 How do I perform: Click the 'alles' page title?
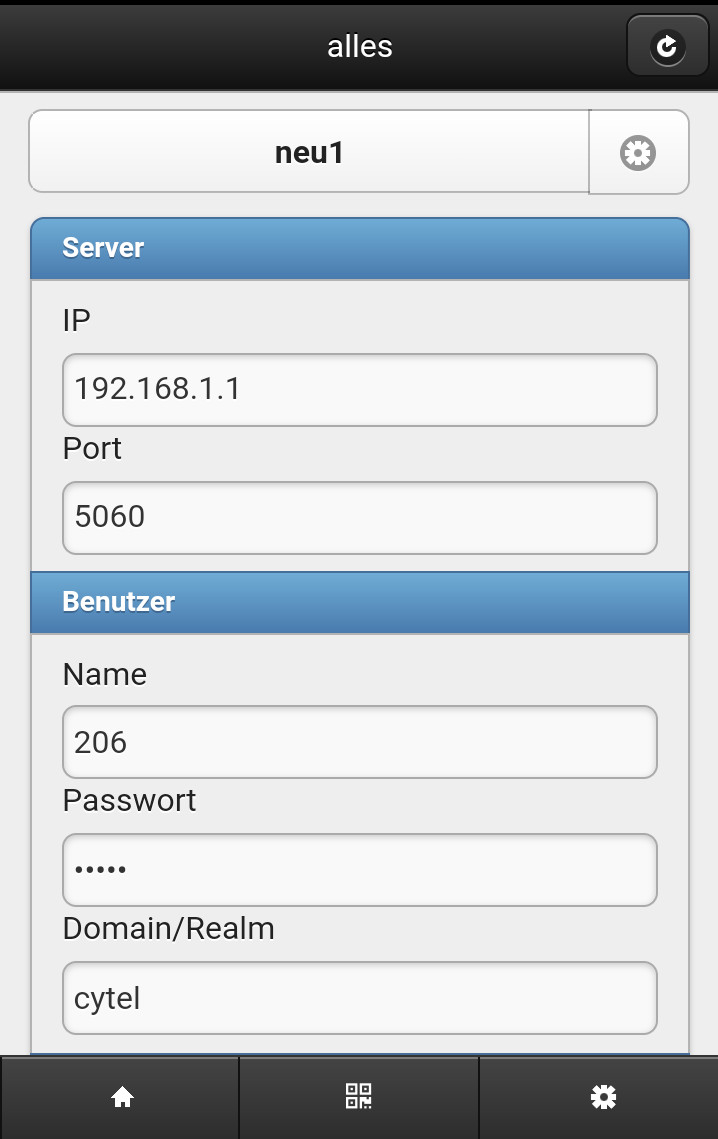(x=360, y=46)
